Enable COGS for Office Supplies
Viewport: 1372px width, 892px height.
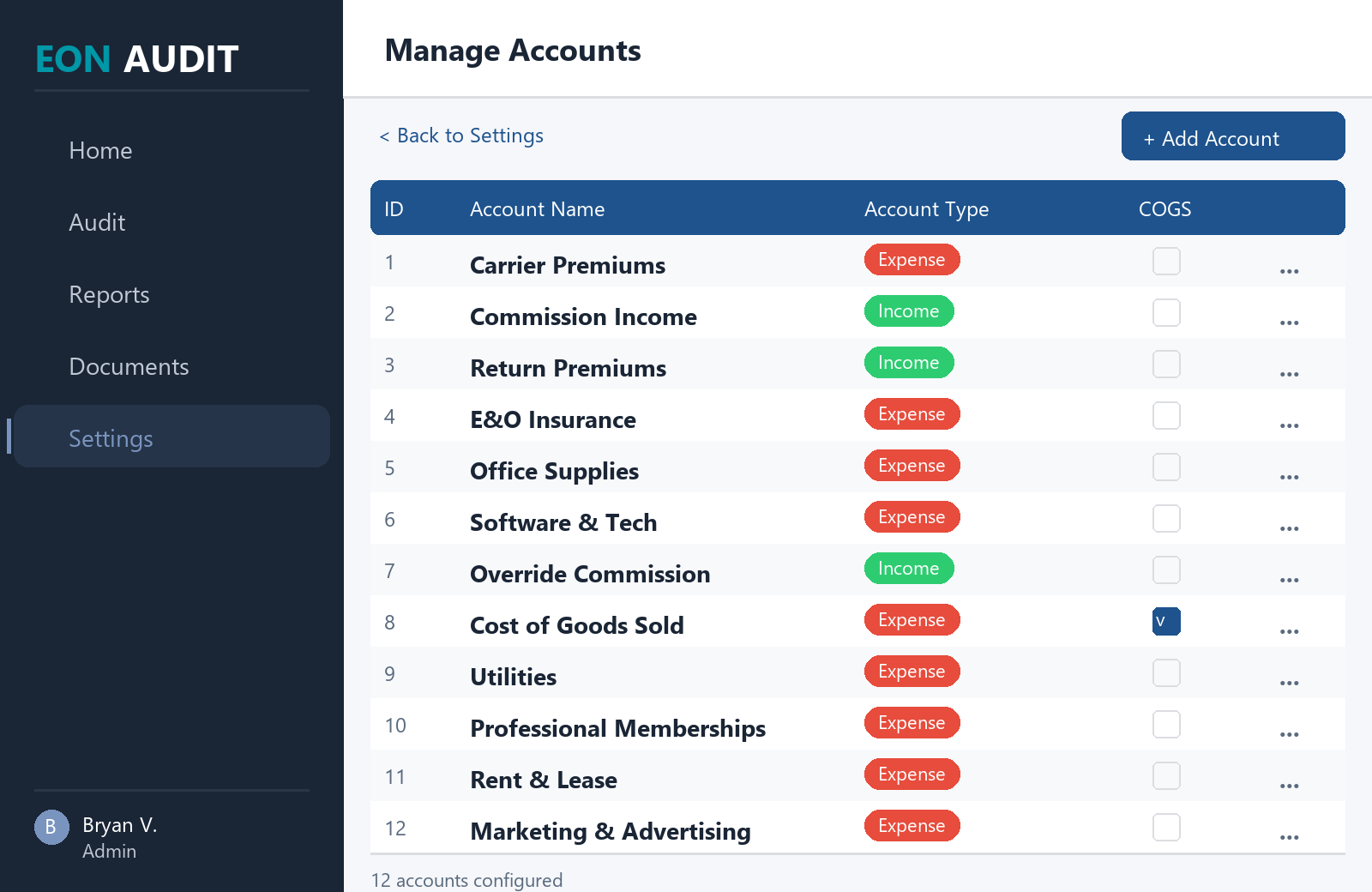[1166, 467]
